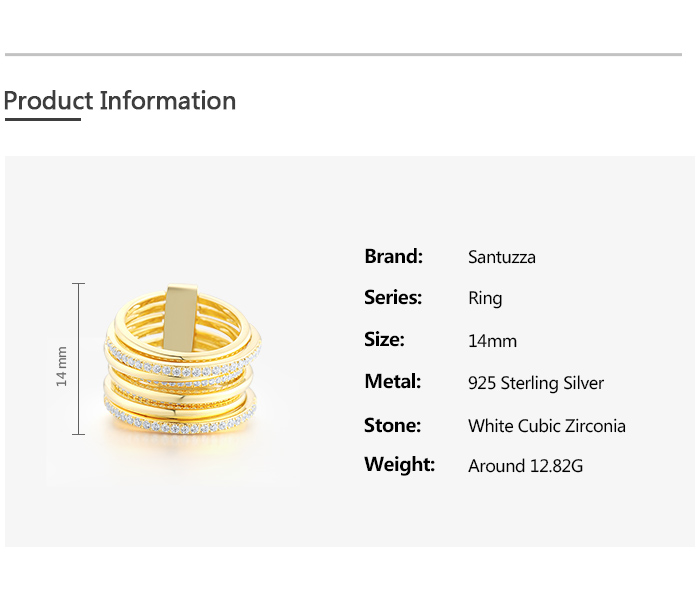The width and height of the screenshot is (700, 607).
Task: Select the "Size:" label
Action: coord(384,339)
